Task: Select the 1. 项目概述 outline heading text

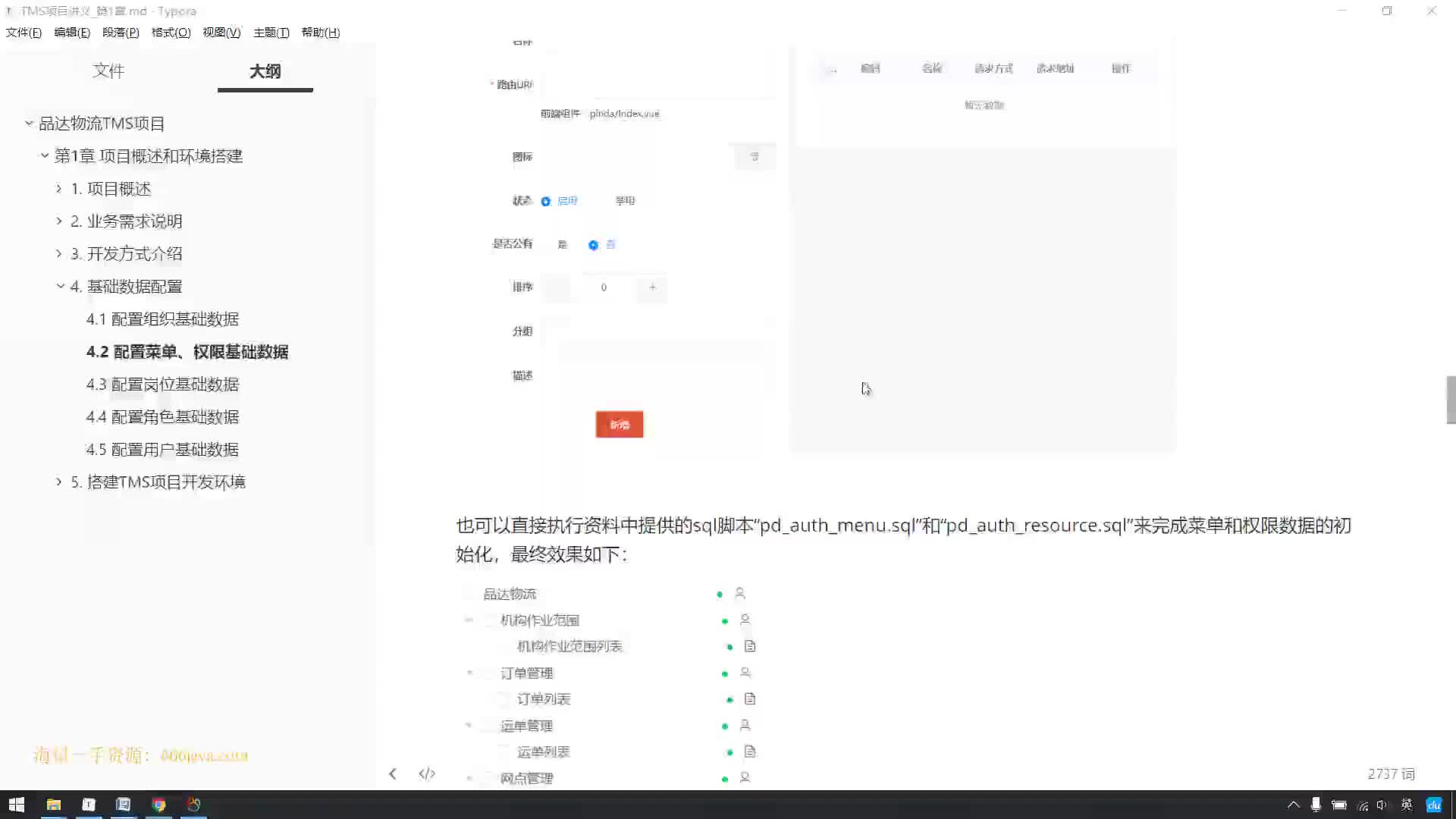Action: coord(111,189)
